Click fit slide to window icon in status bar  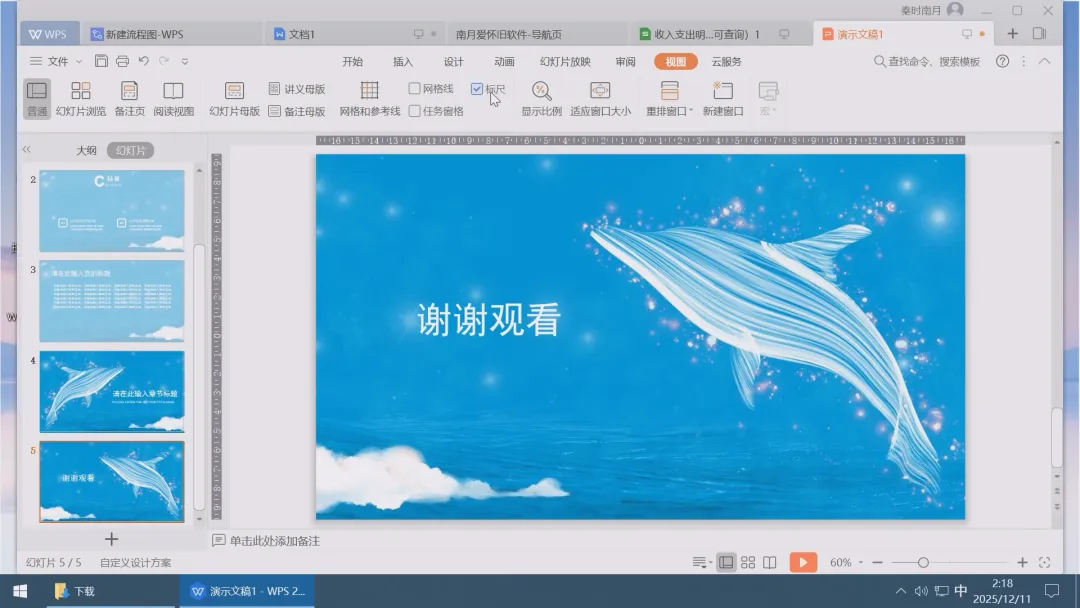pos(1044,563)
